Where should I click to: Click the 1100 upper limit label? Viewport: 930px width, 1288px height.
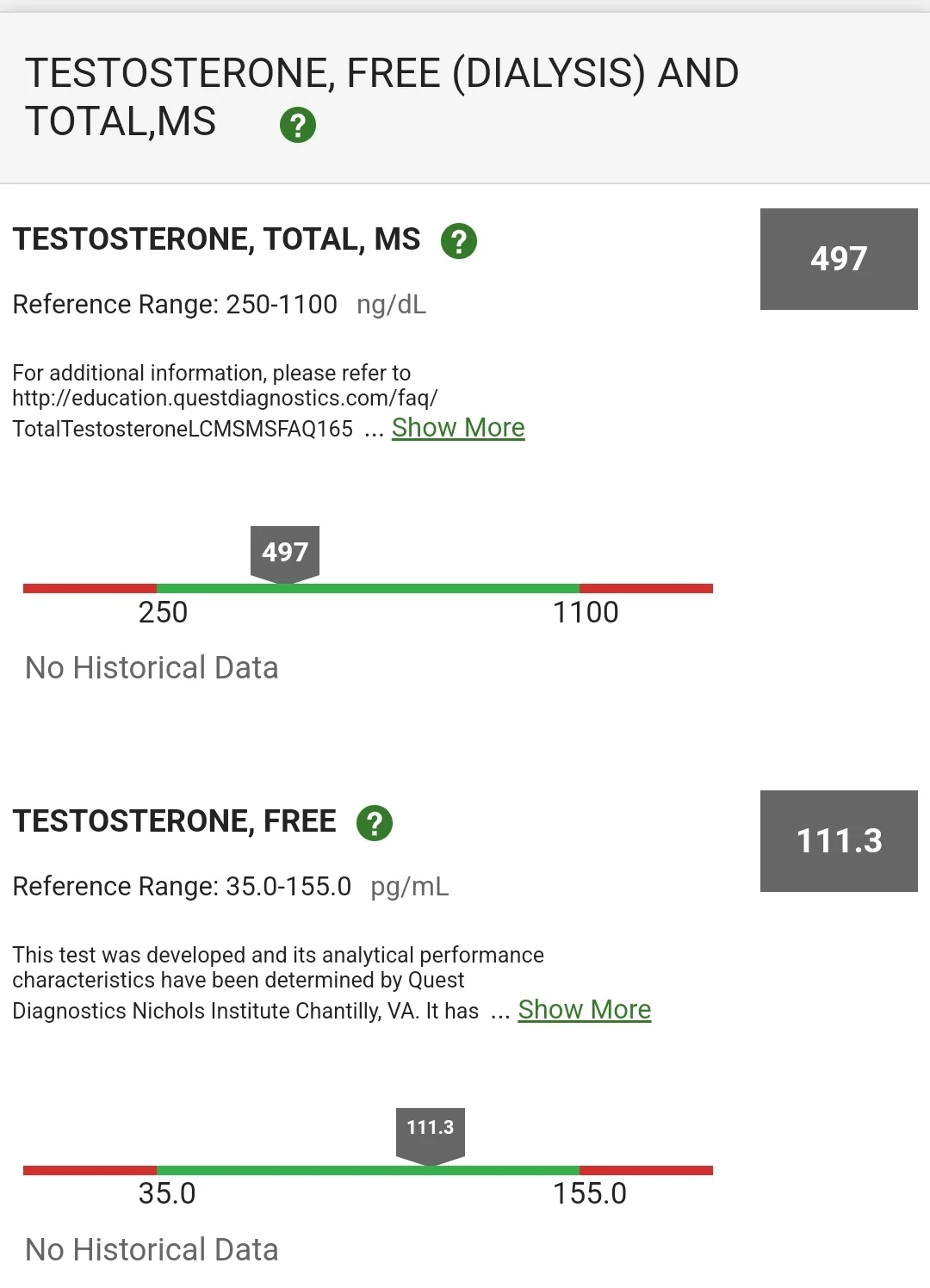586,612
